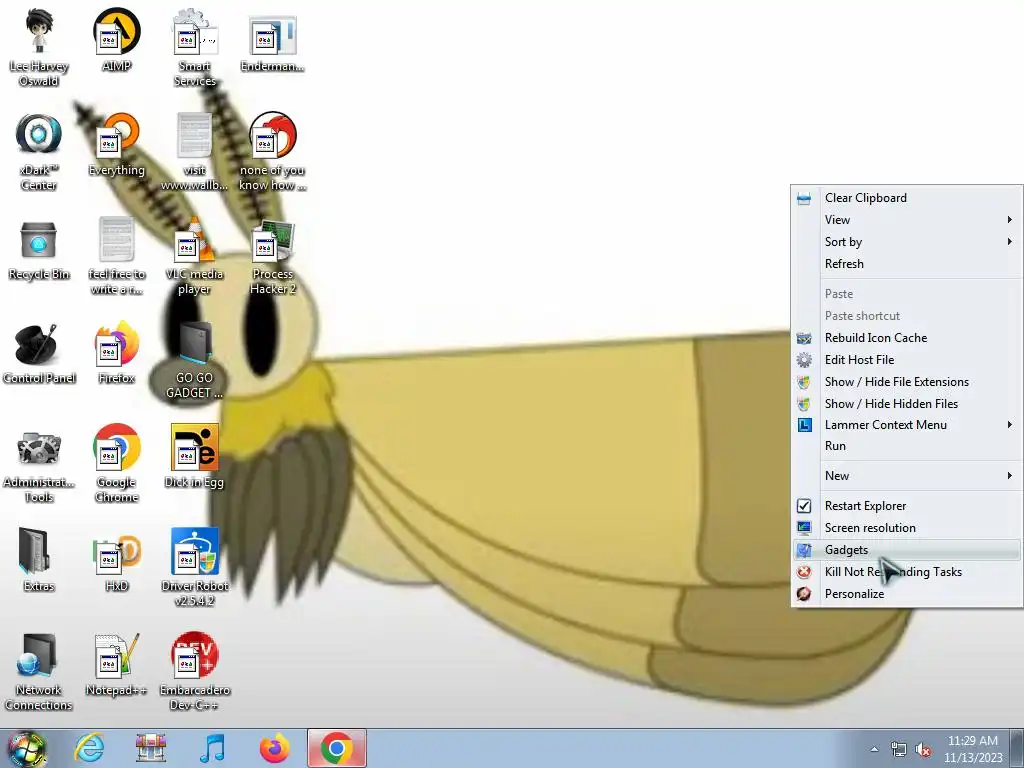Open the Lee Harvey Oswald desktop icon

click(x=39, y=47)
